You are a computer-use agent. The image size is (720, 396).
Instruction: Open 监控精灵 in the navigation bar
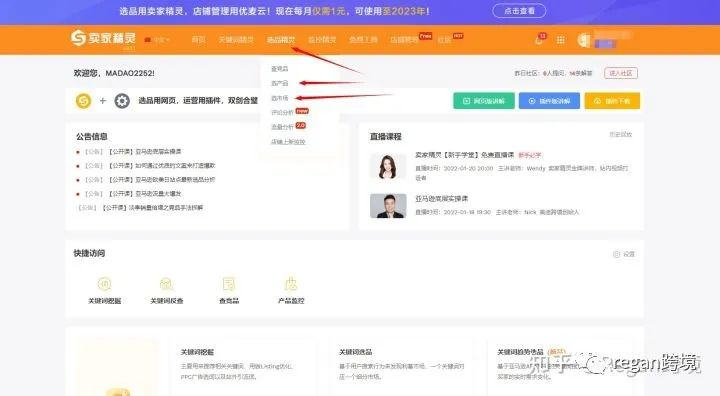pyautogui.click(x=322, y=40)
